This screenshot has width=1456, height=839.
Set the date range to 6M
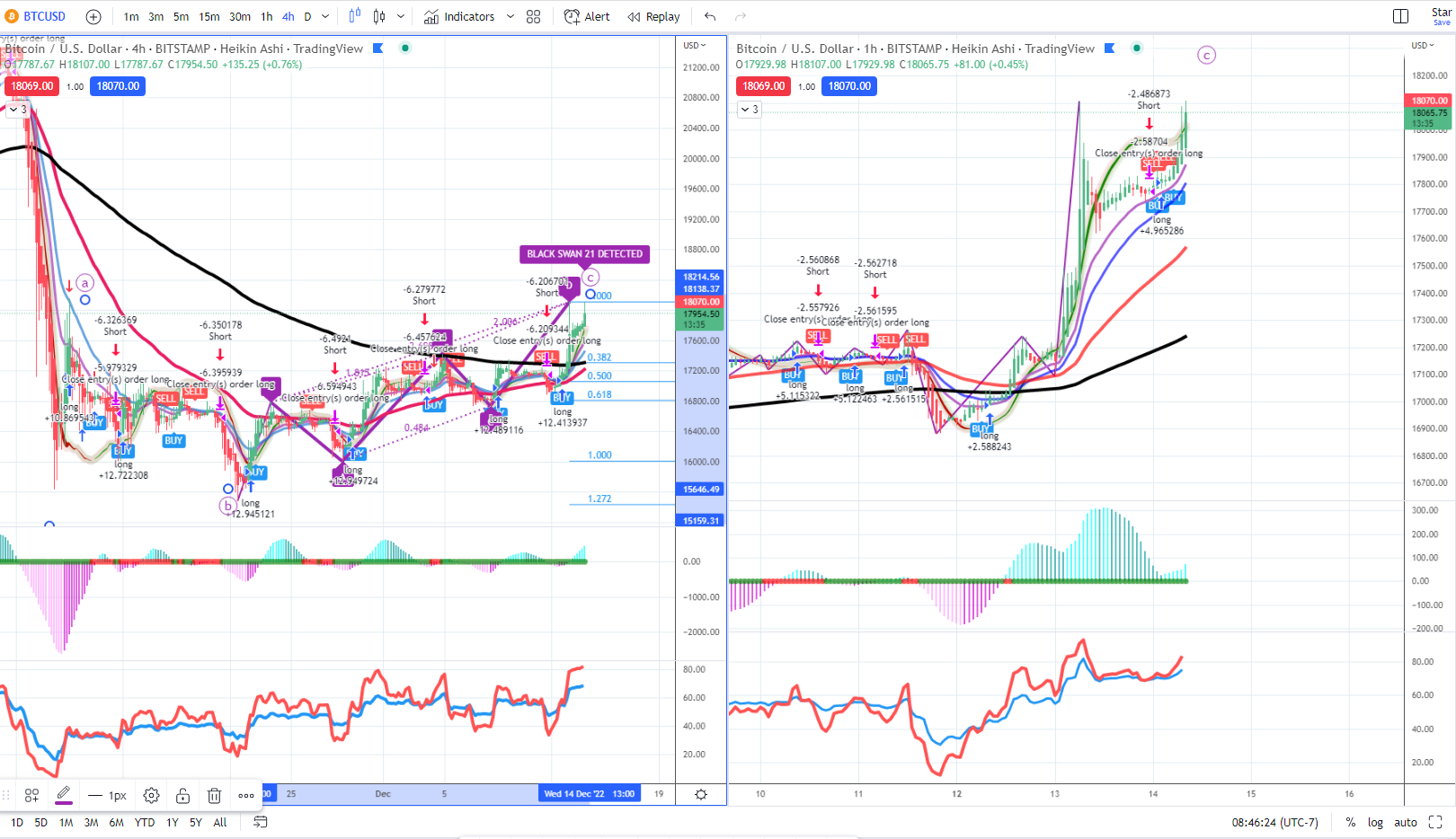tap(117, 822)
